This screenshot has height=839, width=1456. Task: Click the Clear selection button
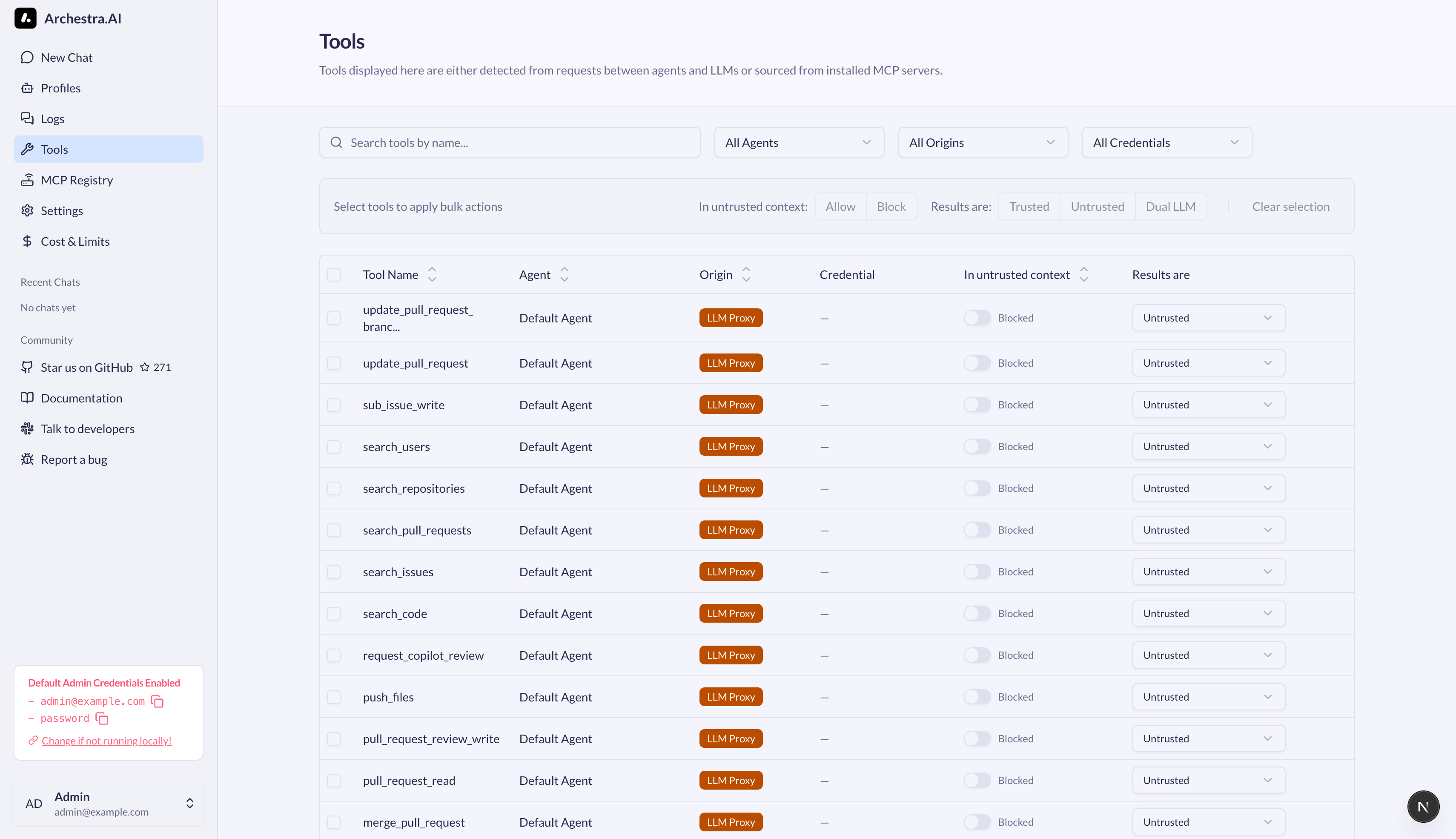tap(1291, 206)
